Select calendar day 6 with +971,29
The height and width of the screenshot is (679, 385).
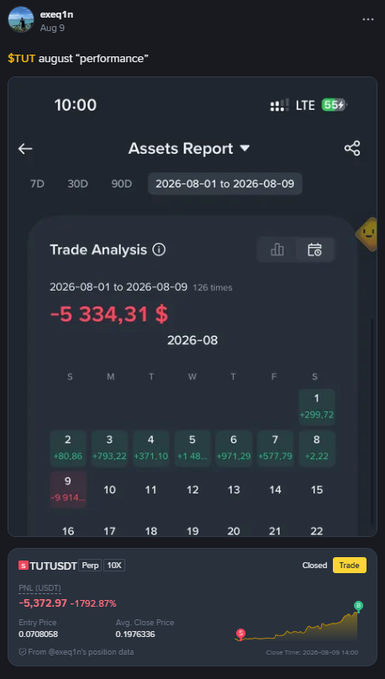[x=233, y=448]
